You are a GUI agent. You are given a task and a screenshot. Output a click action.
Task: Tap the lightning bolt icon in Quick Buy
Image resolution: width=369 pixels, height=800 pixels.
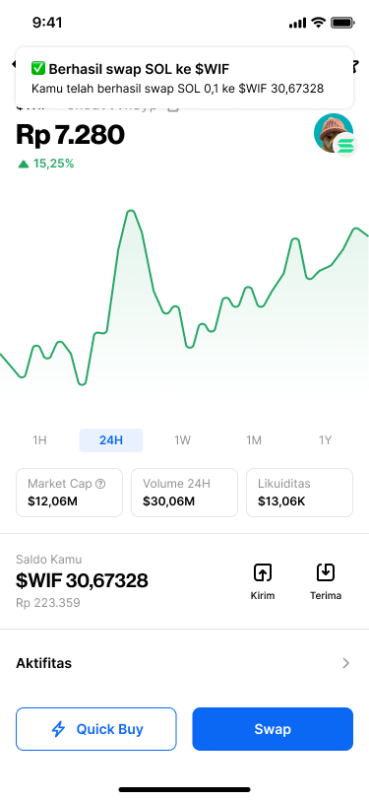point(59,729)
